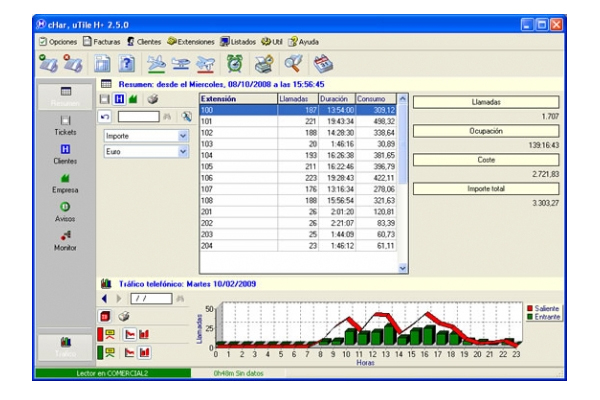Toggle the blue H view button above the filters
600x400 pixels.
121,100
